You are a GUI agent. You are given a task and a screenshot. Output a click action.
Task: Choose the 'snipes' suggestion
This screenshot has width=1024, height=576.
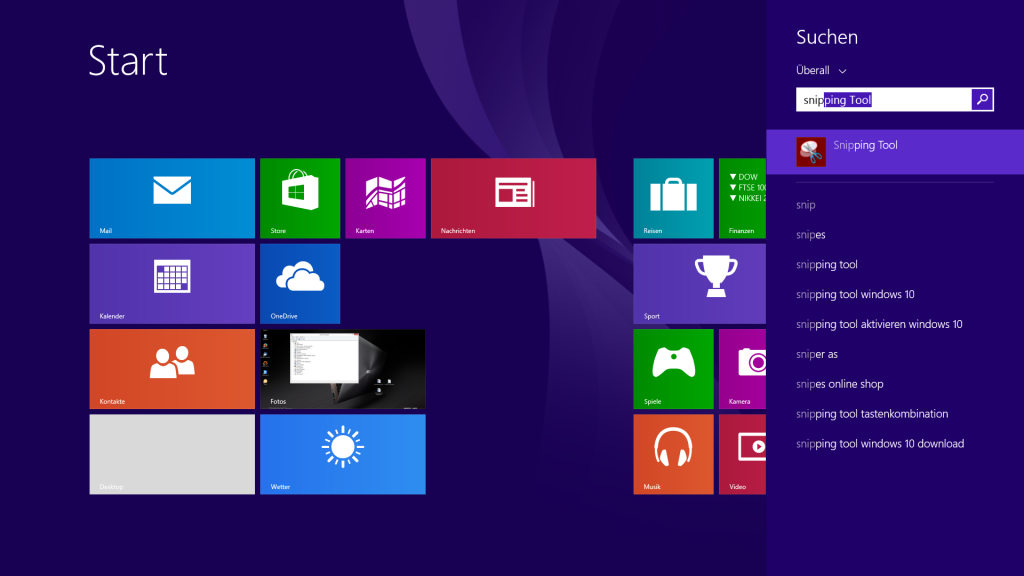[810, 234]
